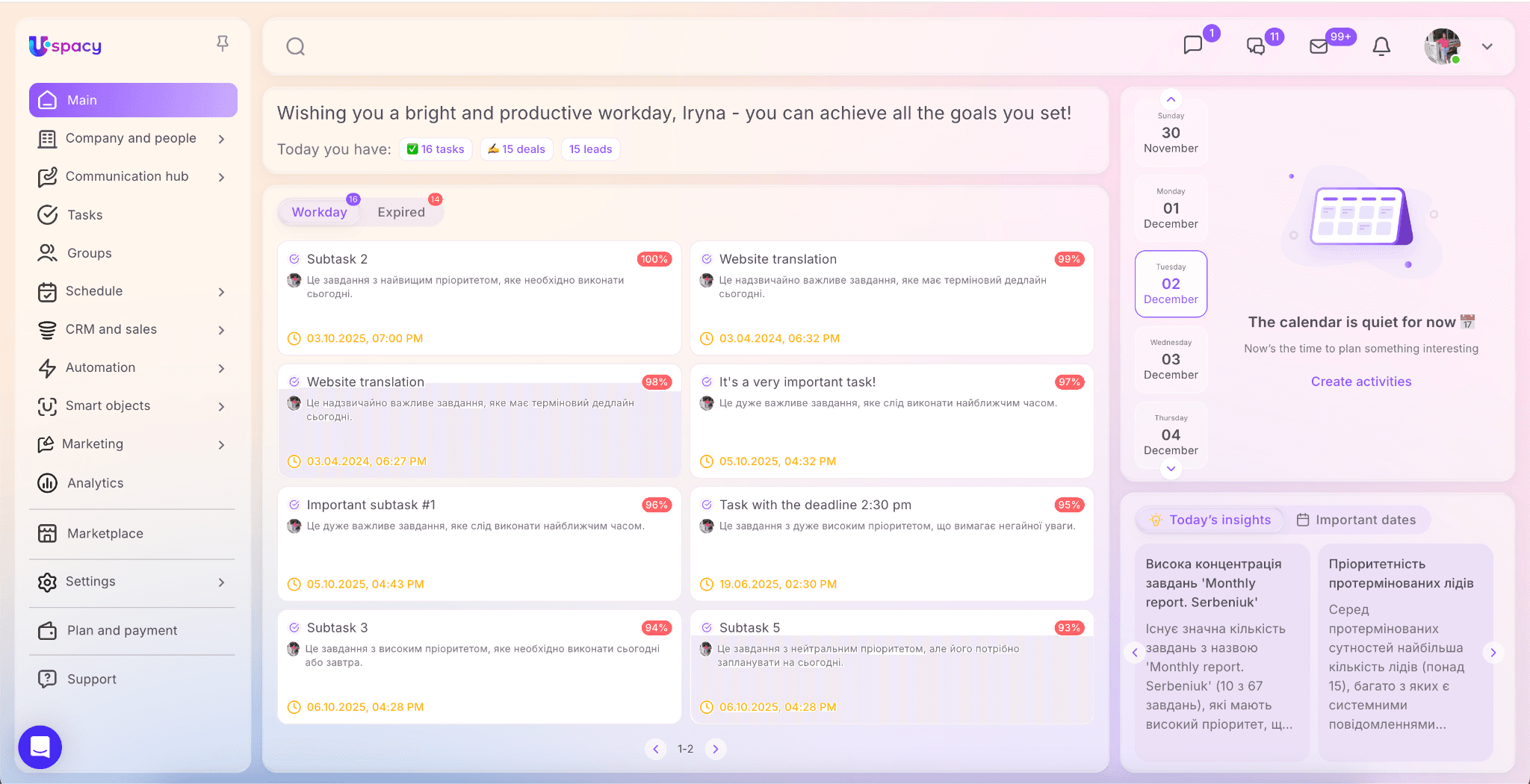Go to next page of tasks

[715, 749]
